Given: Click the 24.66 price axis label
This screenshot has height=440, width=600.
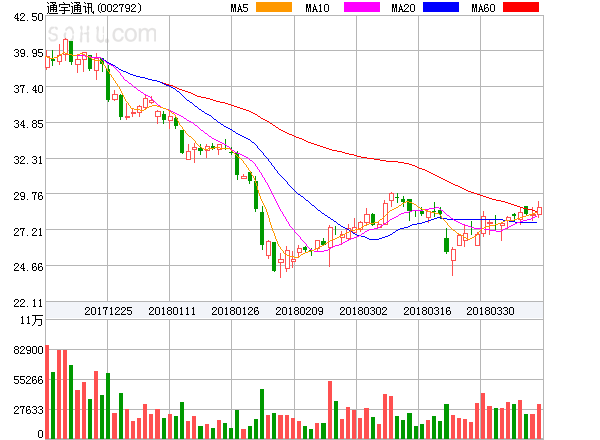Looking at the screenshot, I should click(x=28, y=267).
